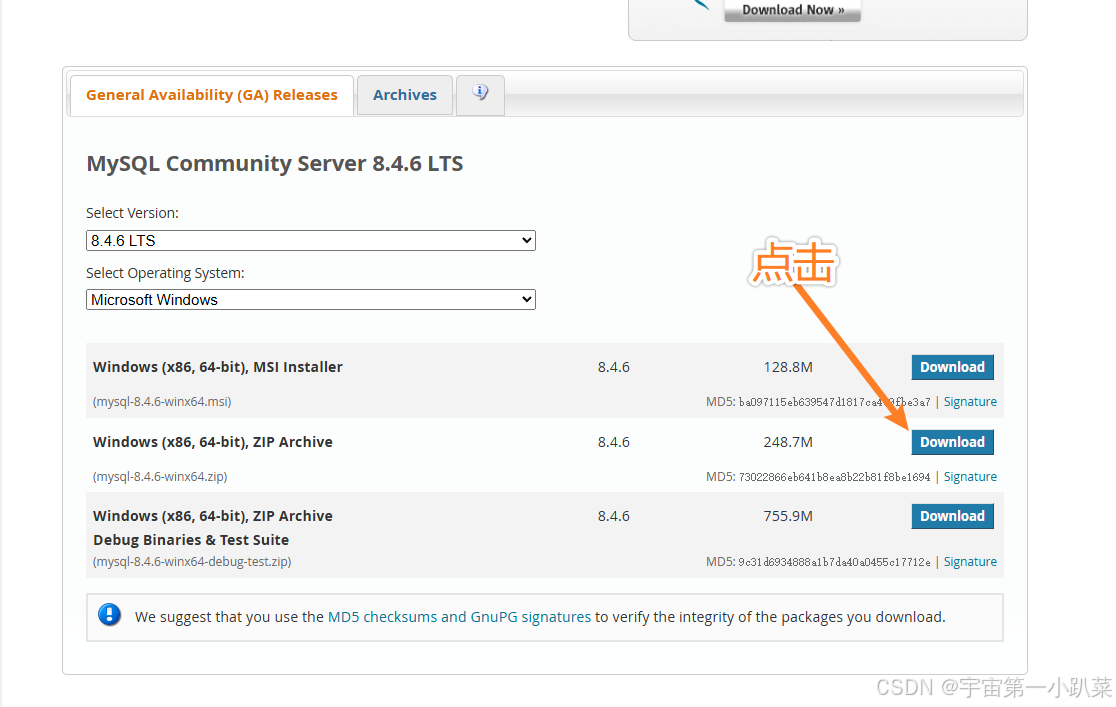
Task: Open the Select Version dropdown
Action: [310, 241]
